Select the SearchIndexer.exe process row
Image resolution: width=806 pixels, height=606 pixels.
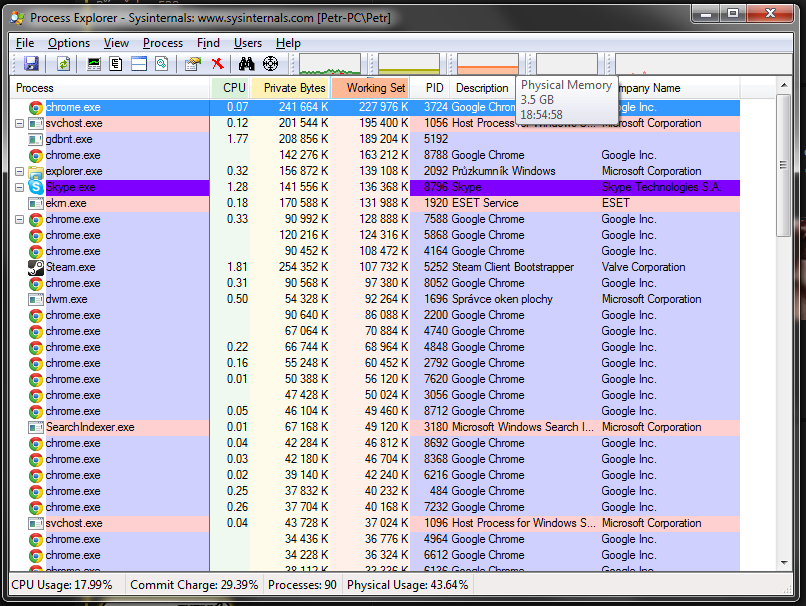[89, 427]
